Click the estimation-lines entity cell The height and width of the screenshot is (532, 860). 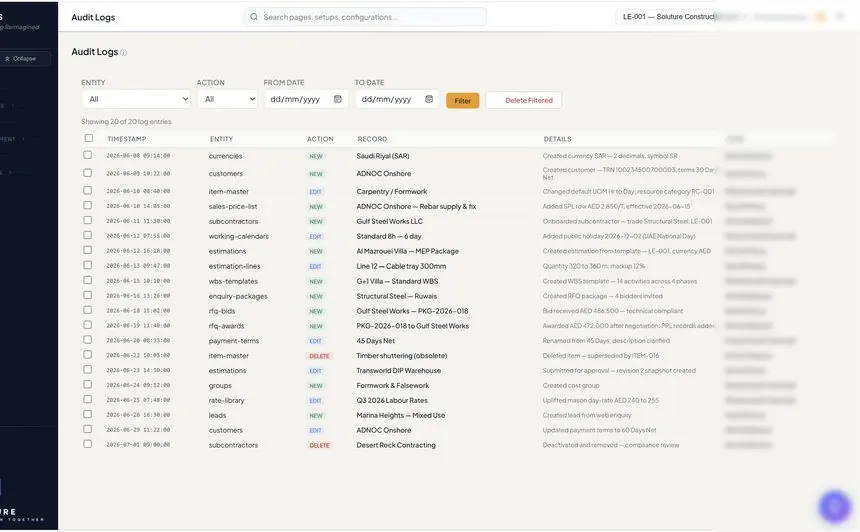click(234, 267)
